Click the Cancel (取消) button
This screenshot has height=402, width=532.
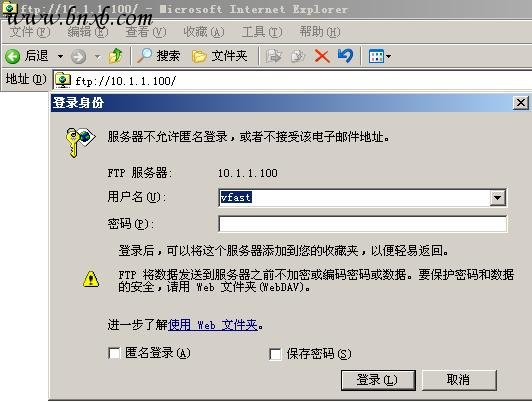coord(459,380)
